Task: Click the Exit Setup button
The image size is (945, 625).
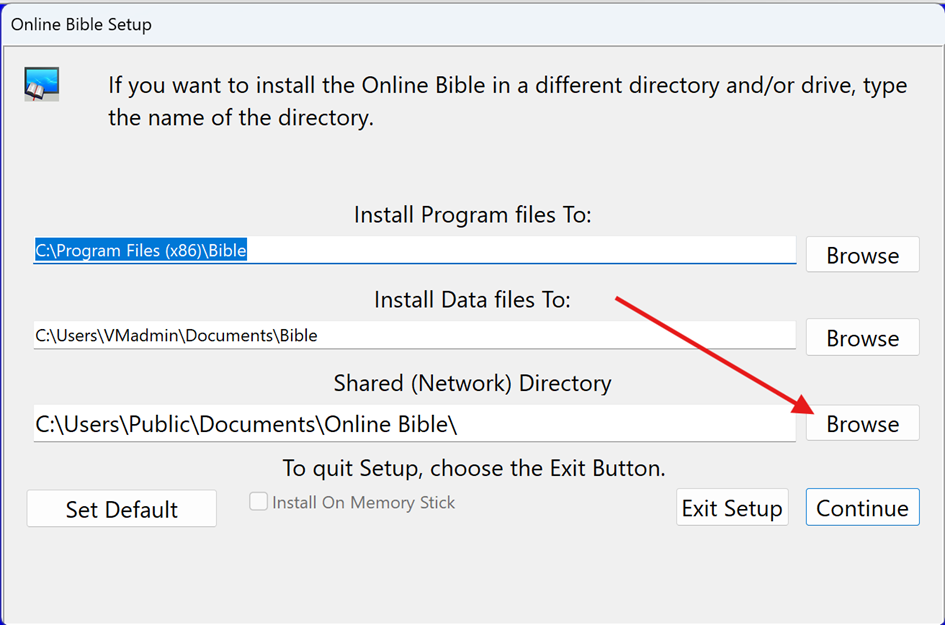Action: click(x=732, y=507)
